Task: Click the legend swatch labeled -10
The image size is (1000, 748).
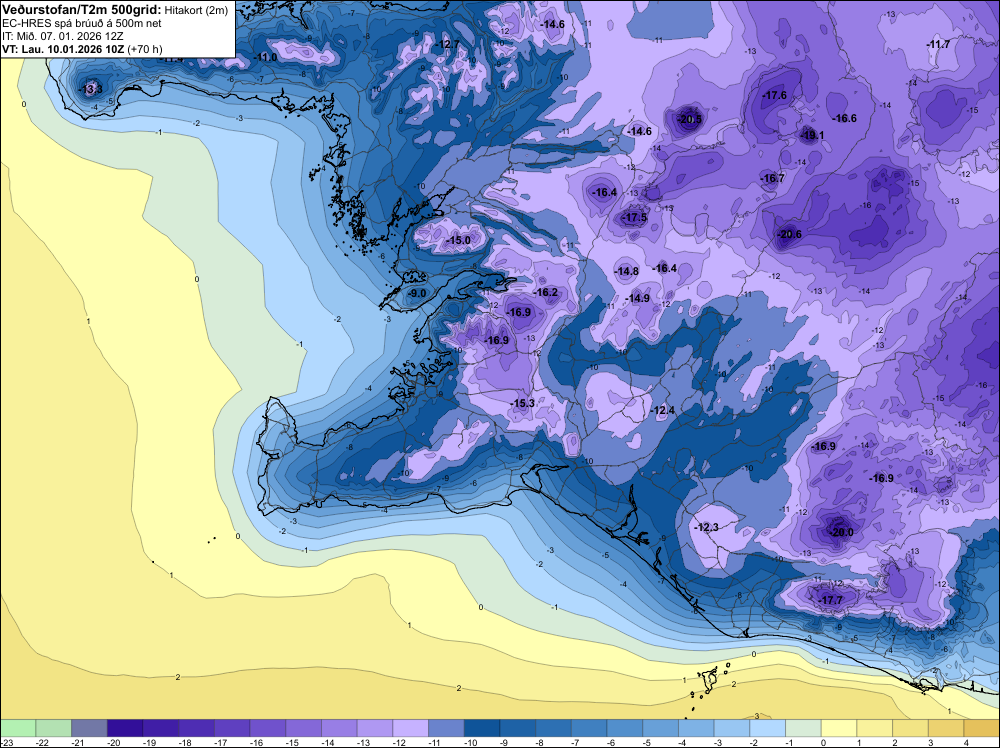Action: 482,728
